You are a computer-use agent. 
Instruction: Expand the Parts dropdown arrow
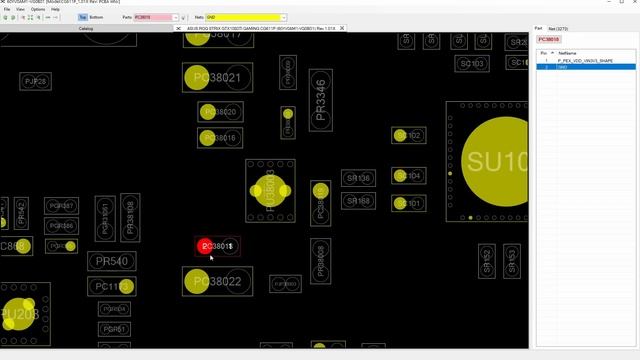176,18
